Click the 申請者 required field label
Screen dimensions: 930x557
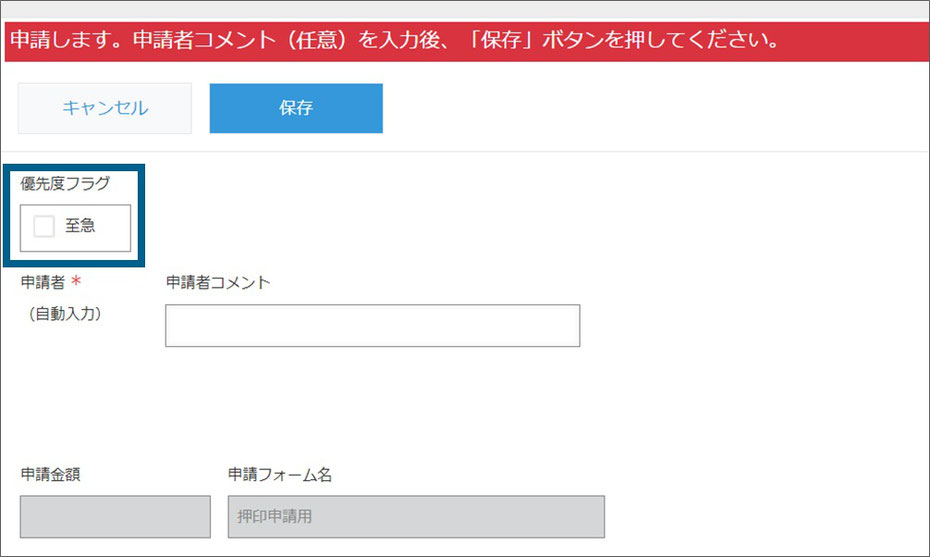(x=43, y=282)
